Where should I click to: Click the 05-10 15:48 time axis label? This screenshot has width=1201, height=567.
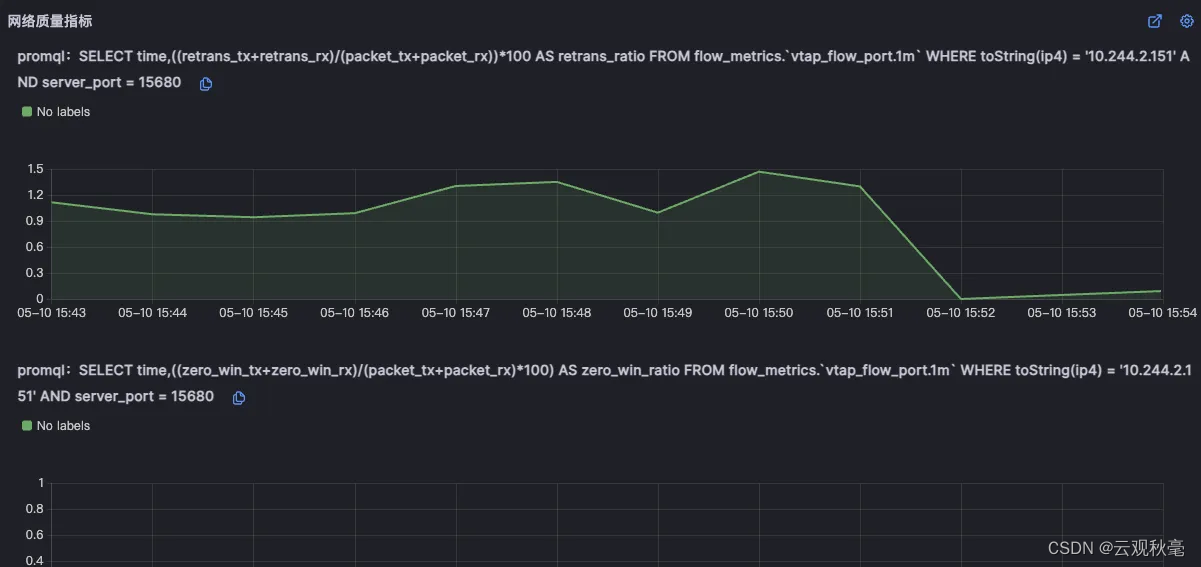coord(557,313)
